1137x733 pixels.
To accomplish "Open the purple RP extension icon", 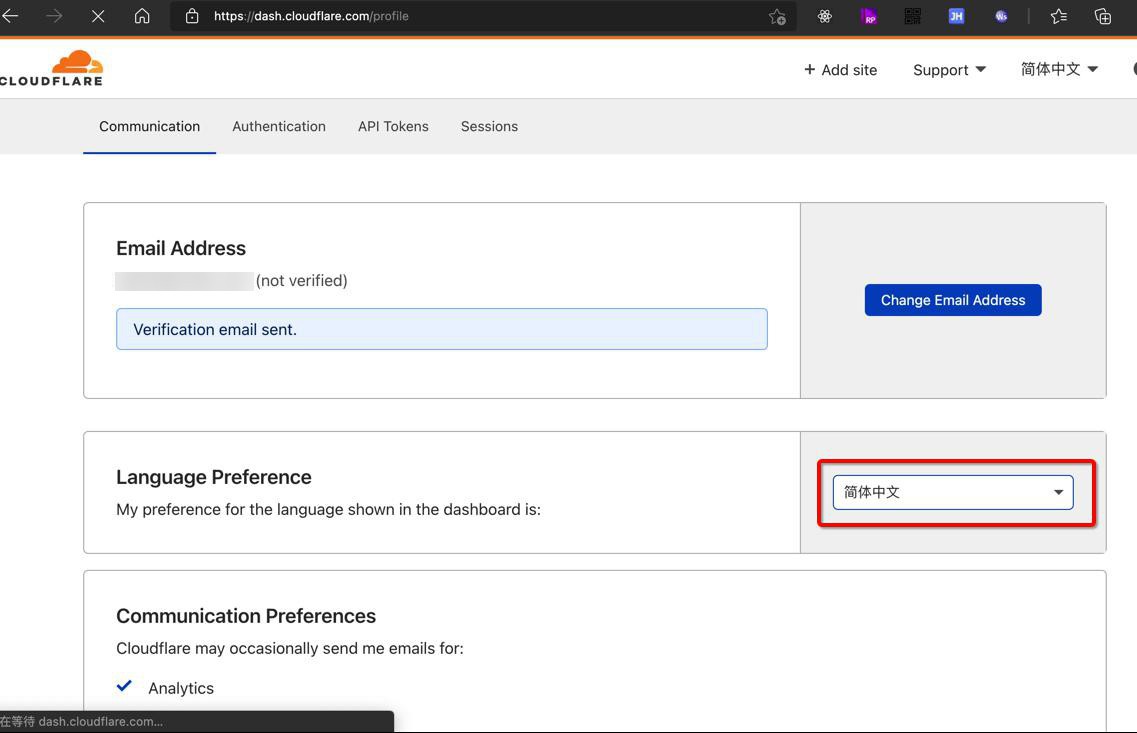I will (869, 16).
